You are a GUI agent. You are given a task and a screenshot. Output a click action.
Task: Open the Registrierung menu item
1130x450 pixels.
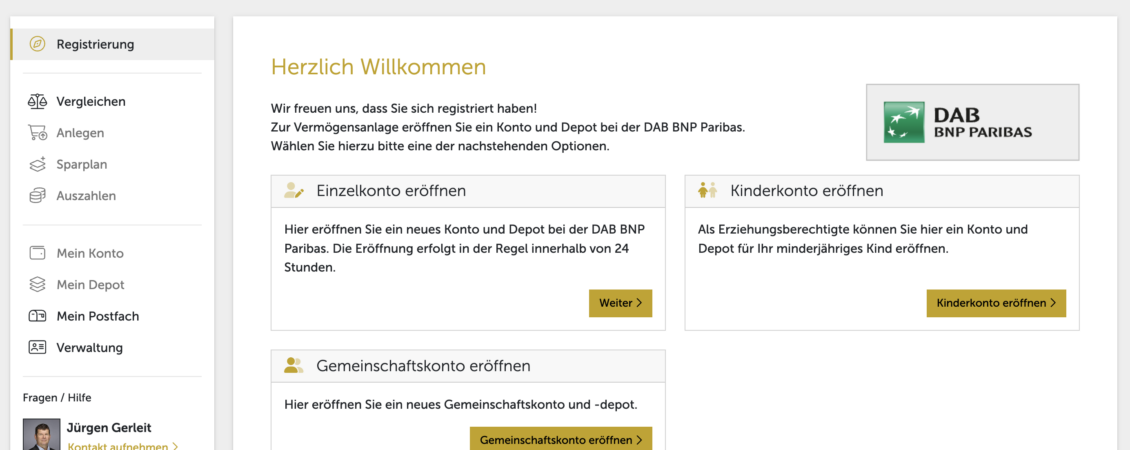pyautogui.click(x=112, y=44)
